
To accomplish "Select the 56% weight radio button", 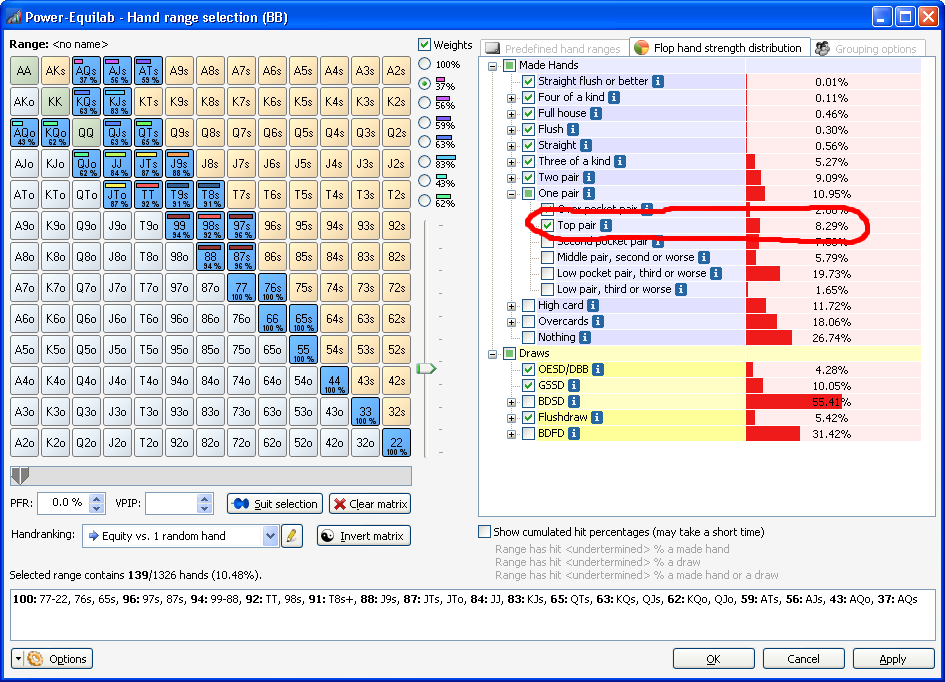I will pyautogui.click(x=425, y=103).
